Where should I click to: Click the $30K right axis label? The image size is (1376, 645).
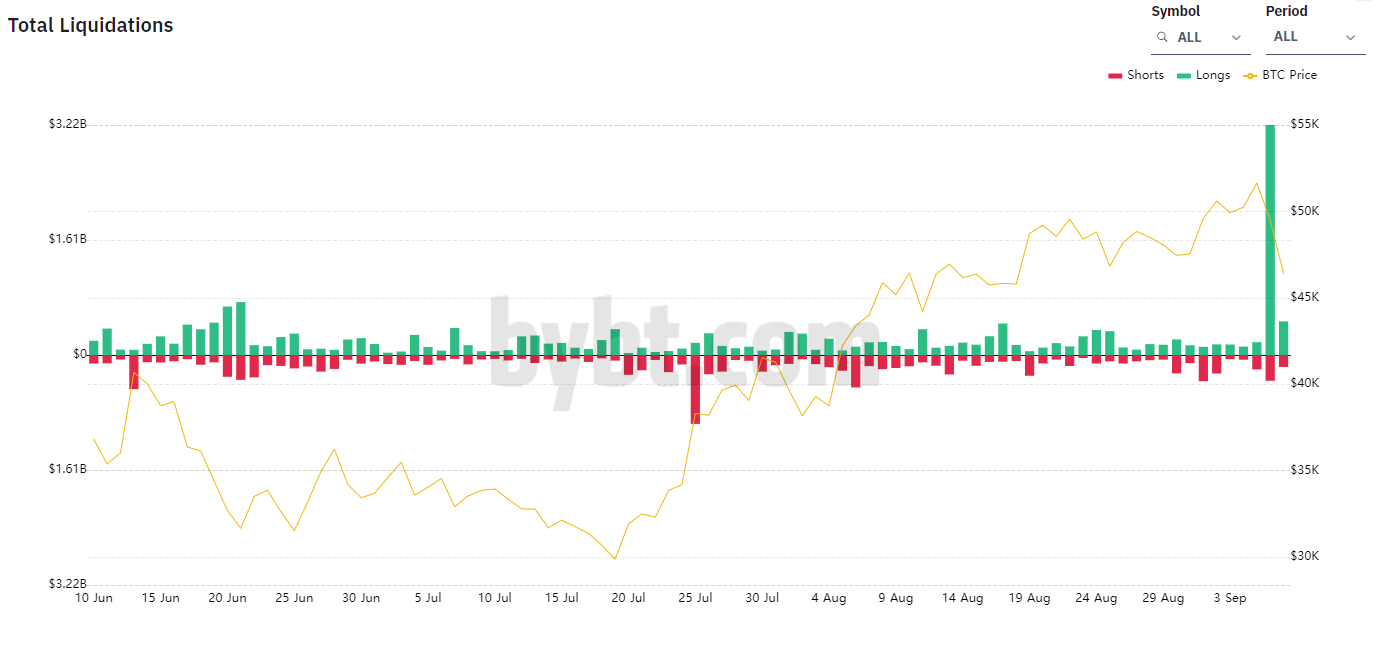point(1305,556)
